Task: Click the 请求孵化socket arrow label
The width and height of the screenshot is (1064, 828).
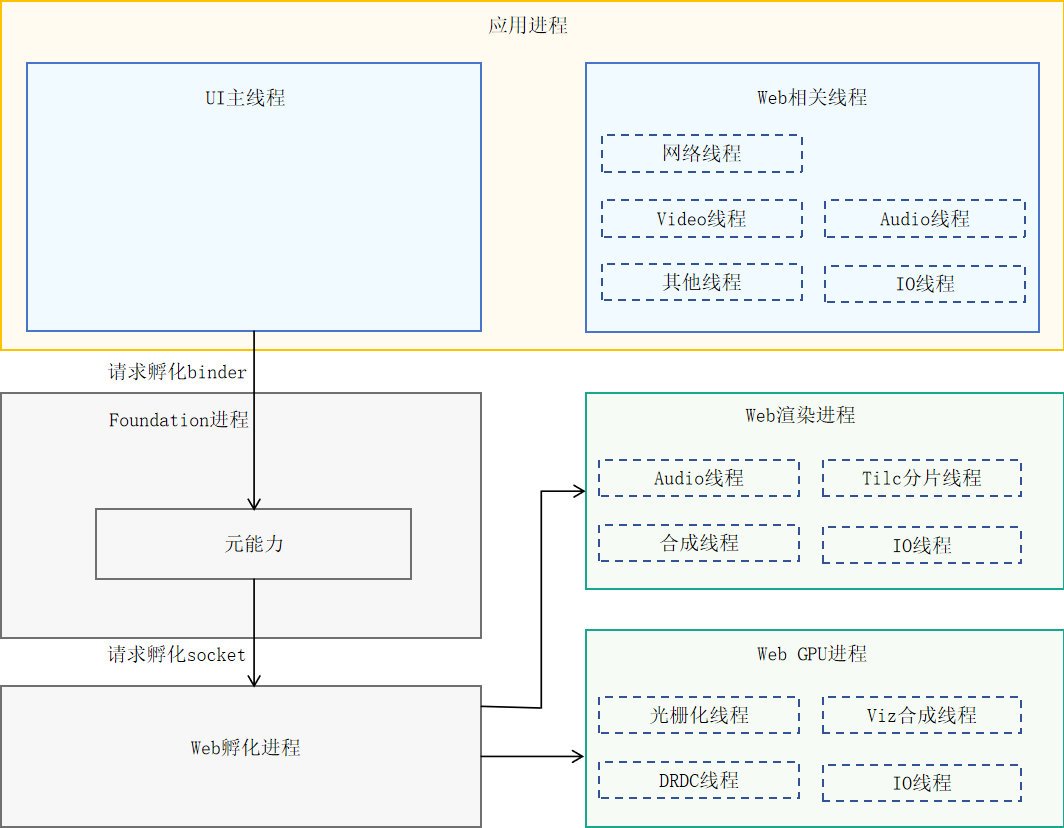Action: point(177,655)
